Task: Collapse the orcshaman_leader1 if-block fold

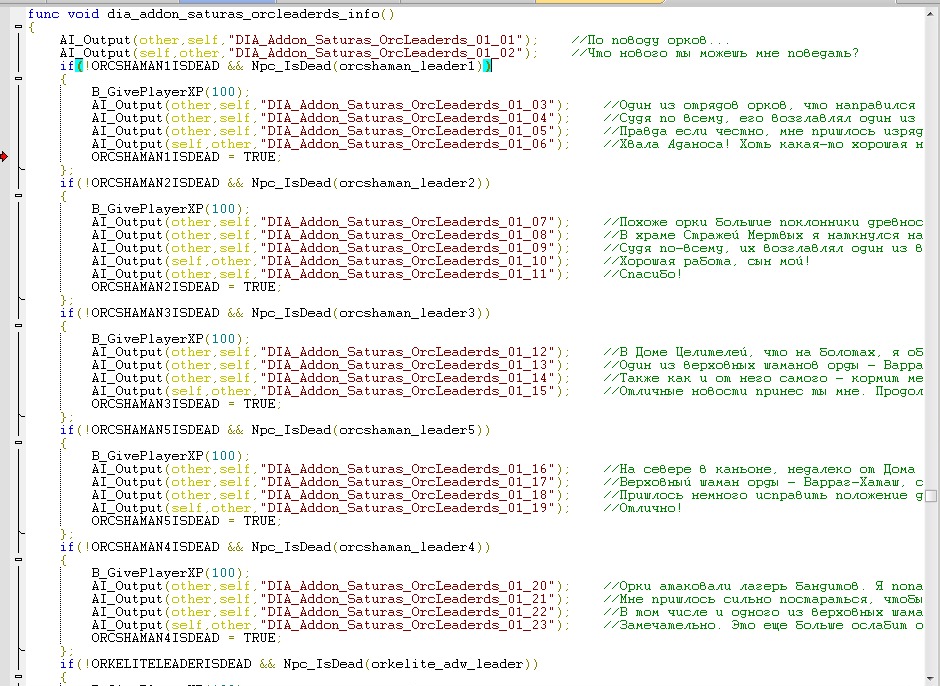Action: tap(19, 79)
